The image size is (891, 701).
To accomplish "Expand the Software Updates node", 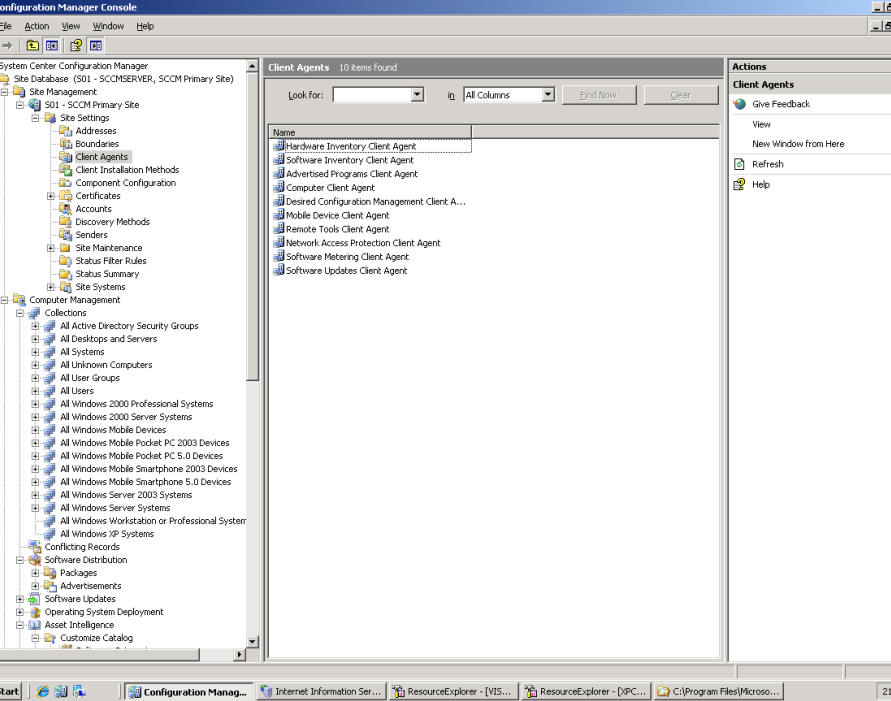I will [20, 599].
